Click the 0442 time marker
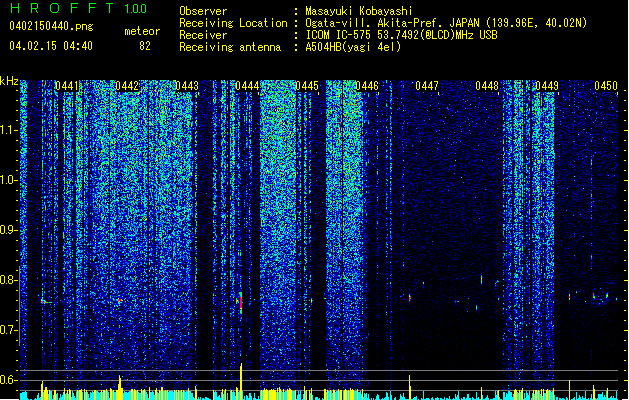Image resolution: width=629 pixels, height=400 pixels. 127,86
